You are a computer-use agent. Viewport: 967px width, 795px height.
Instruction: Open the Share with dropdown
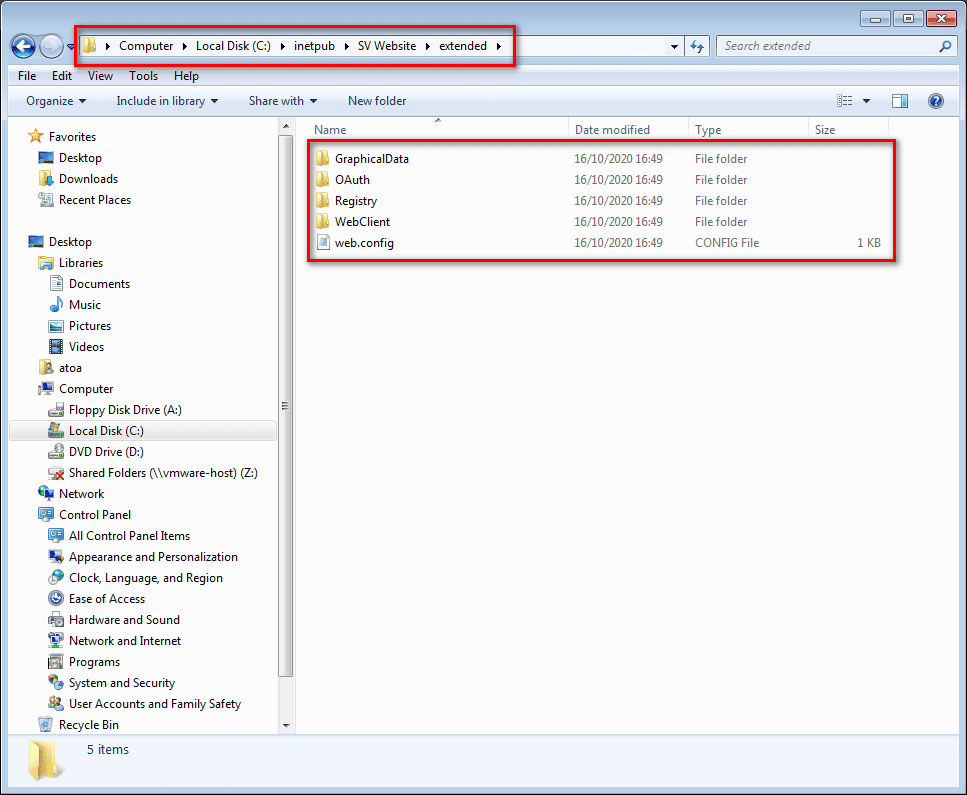tap(282, 101)
